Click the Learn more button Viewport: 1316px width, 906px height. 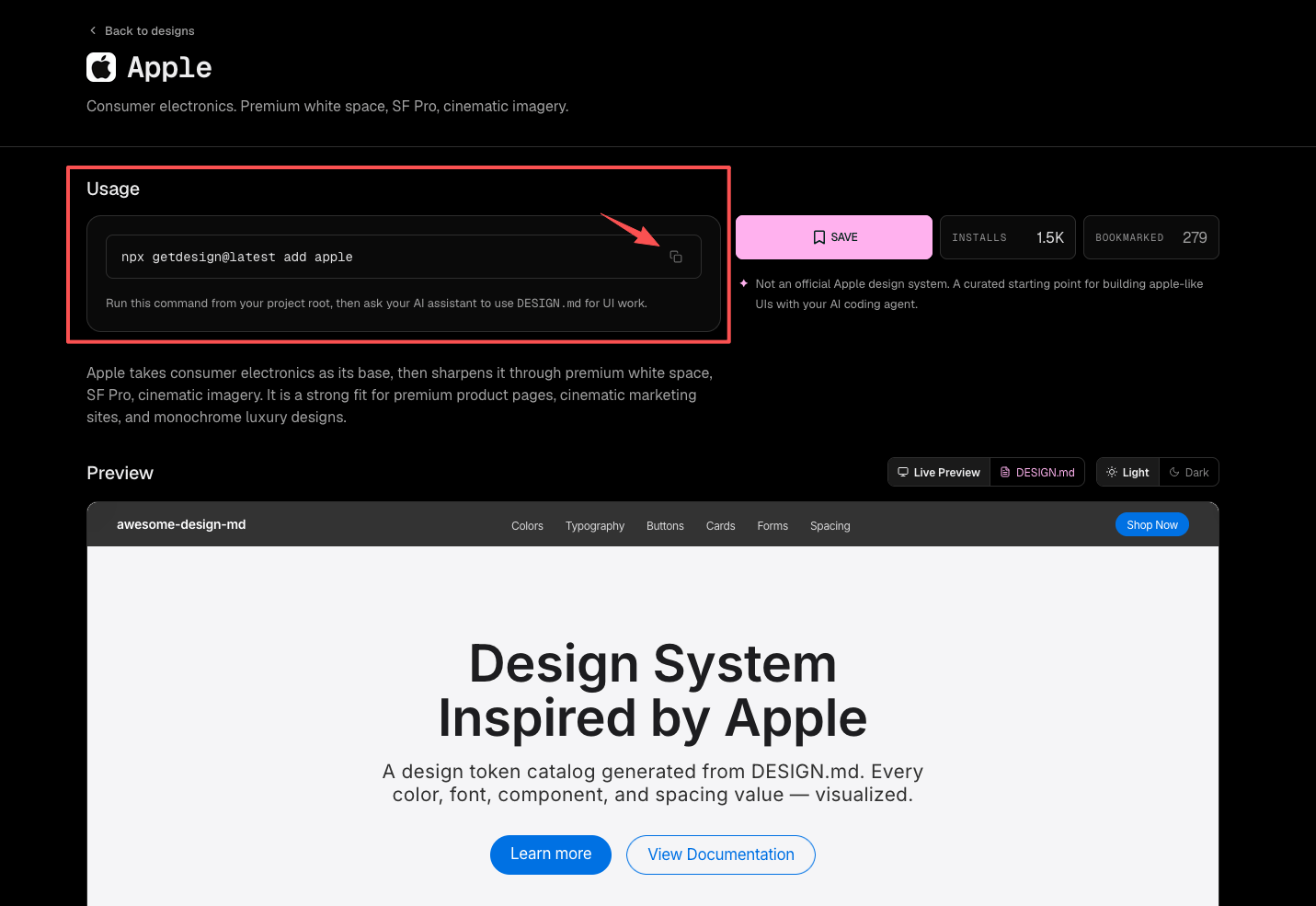pos(551,854)
